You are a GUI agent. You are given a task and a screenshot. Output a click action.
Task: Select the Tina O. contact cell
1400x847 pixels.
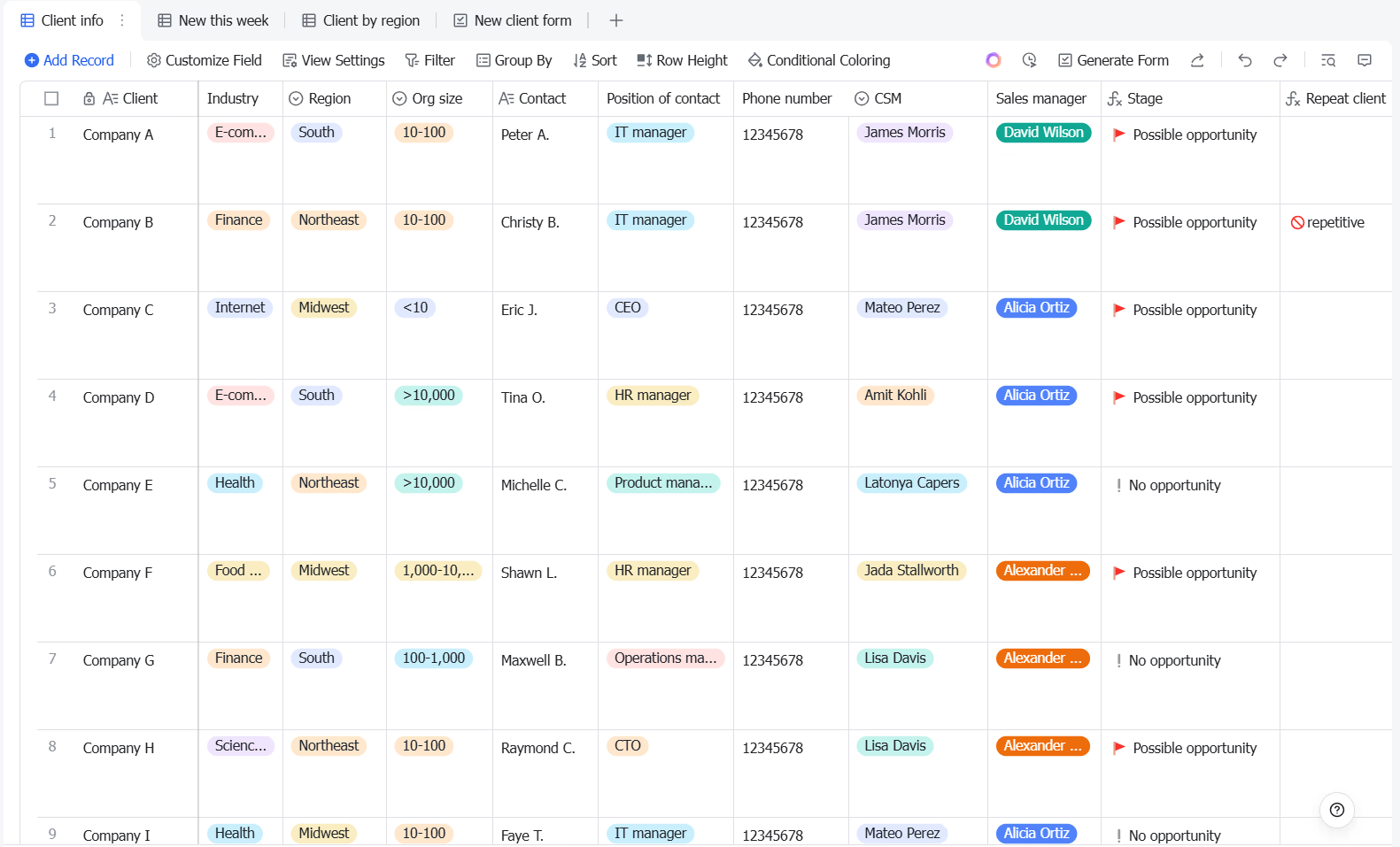click(x=545, y=423)
